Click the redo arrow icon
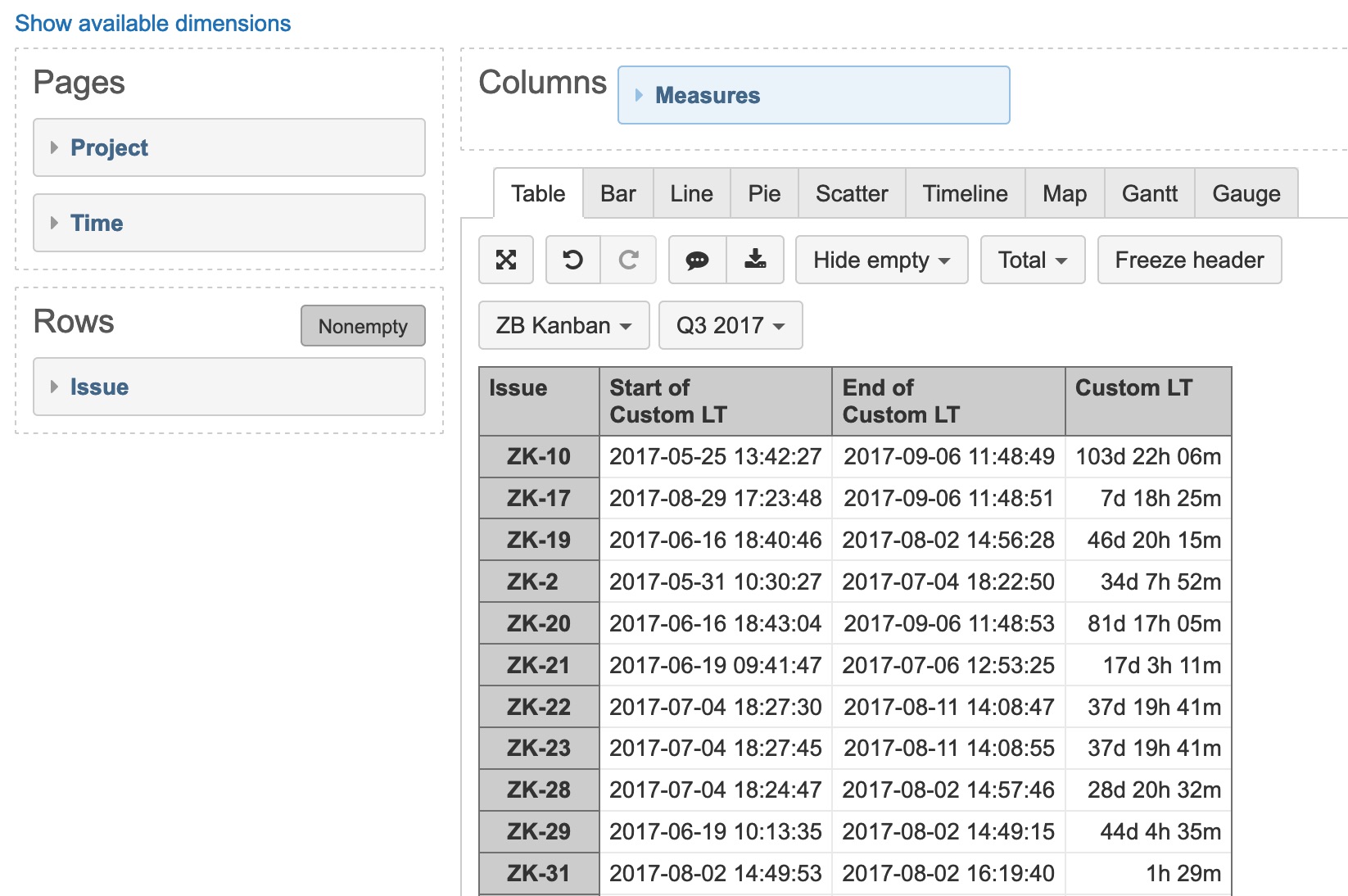This screenshot has height=896, width=1348. point(628,260)
